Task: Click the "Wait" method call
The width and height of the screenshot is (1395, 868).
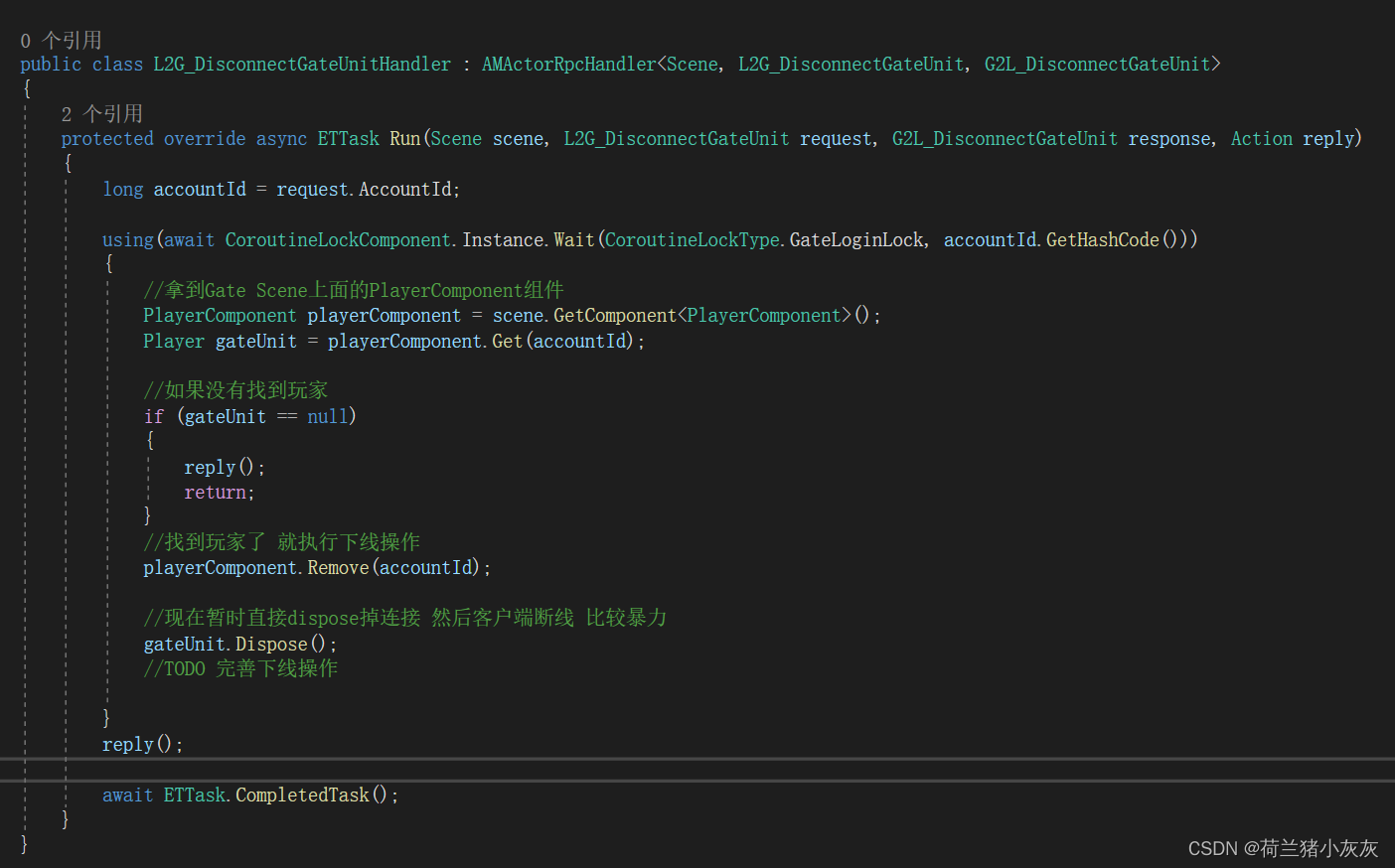Action: (573, 240)
